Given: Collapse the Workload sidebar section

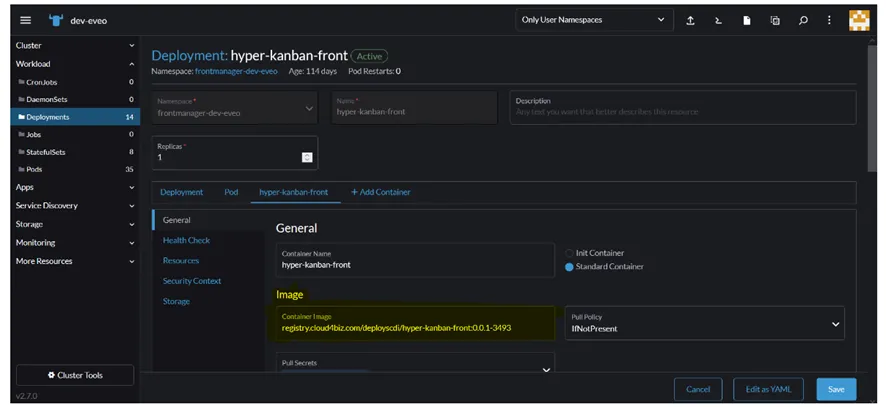Looking at the screenshot, I should [75, 64].
